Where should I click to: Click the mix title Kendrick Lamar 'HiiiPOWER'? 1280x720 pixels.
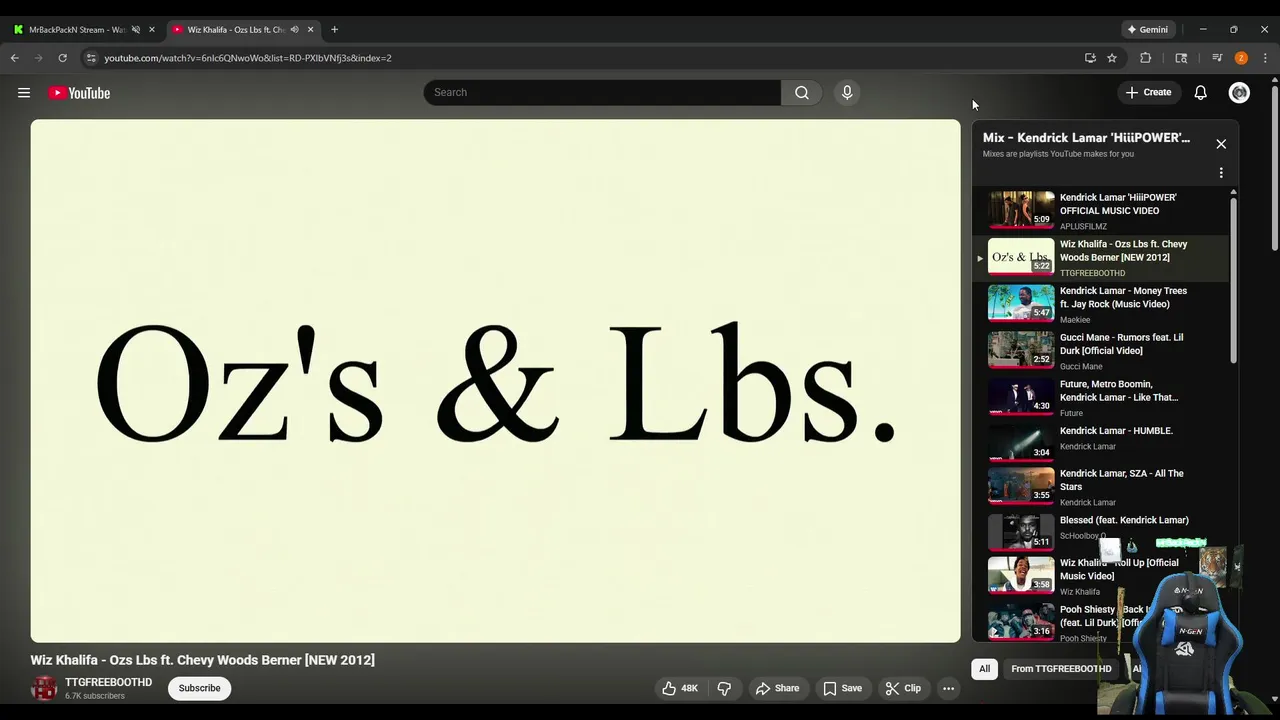[1086, 138]
